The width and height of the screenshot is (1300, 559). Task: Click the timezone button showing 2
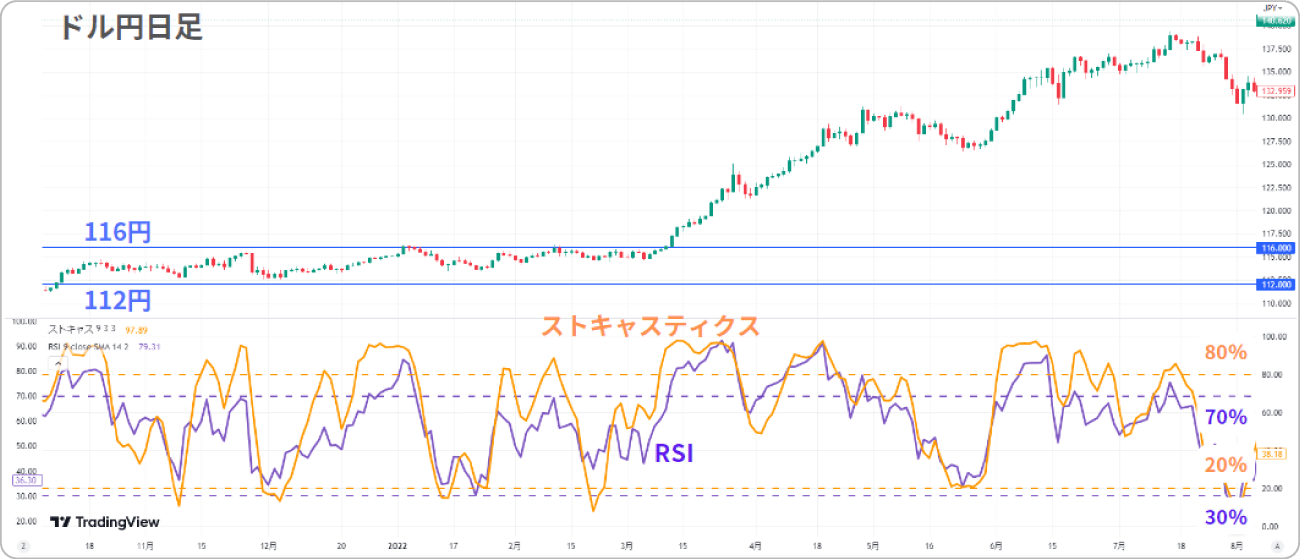(x=23, y=546)
